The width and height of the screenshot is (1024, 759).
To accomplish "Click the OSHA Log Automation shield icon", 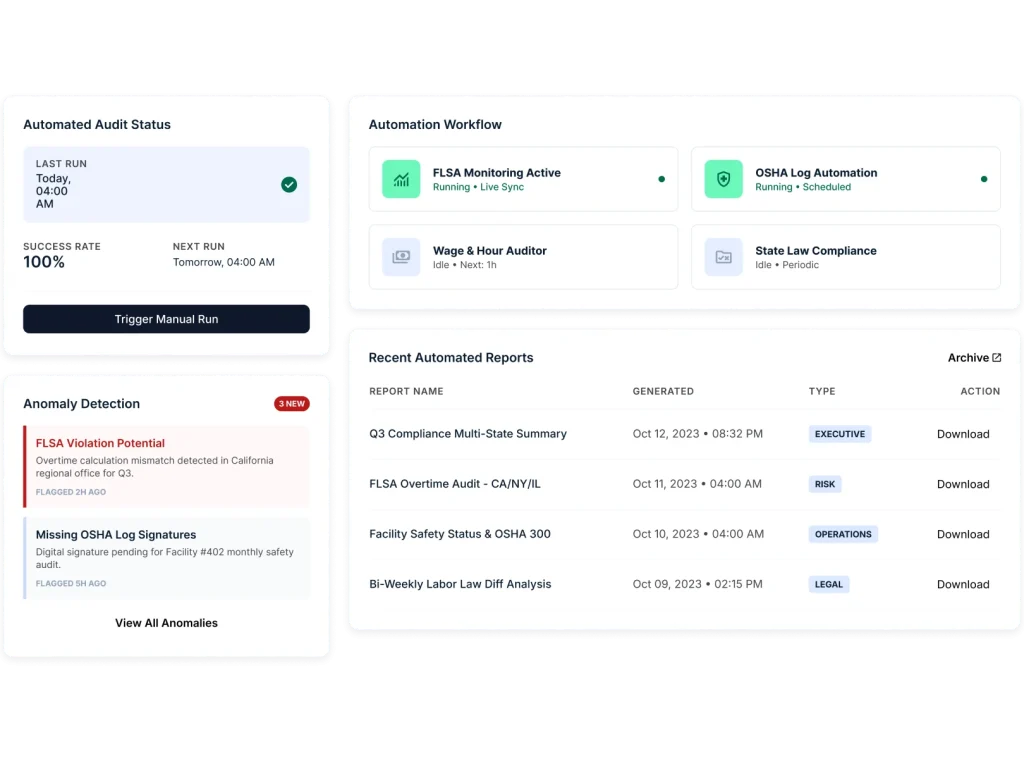I will click(723, 179).
